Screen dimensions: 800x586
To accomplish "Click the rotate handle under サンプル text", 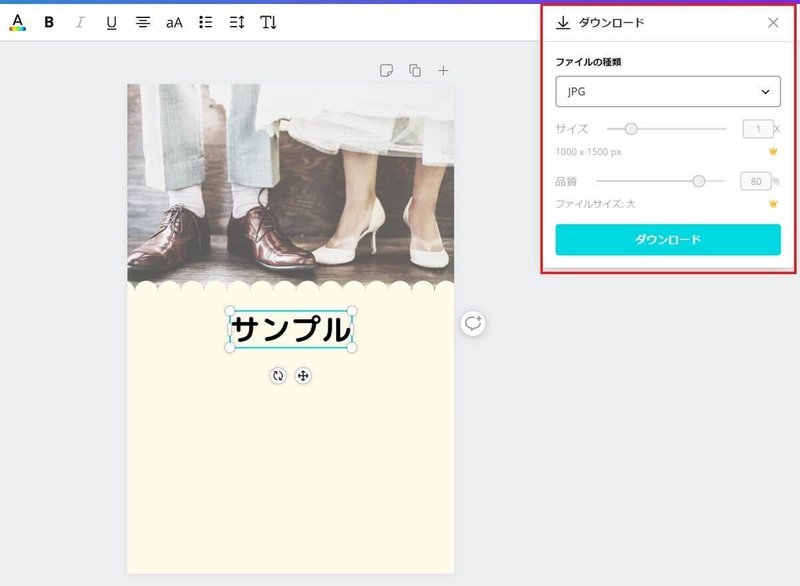I will pyautogui.click(x=278, y=377).
